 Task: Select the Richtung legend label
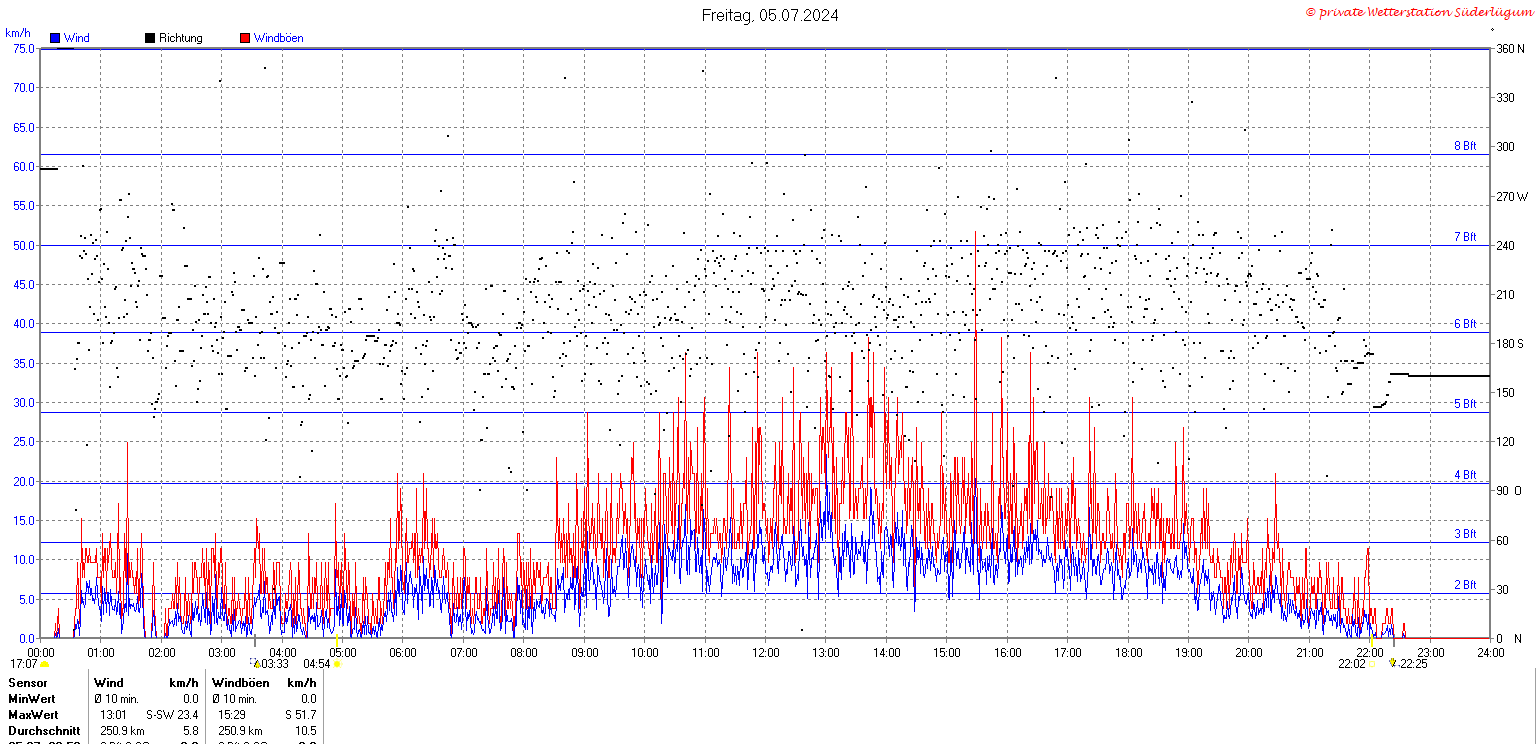click(180, 38)
